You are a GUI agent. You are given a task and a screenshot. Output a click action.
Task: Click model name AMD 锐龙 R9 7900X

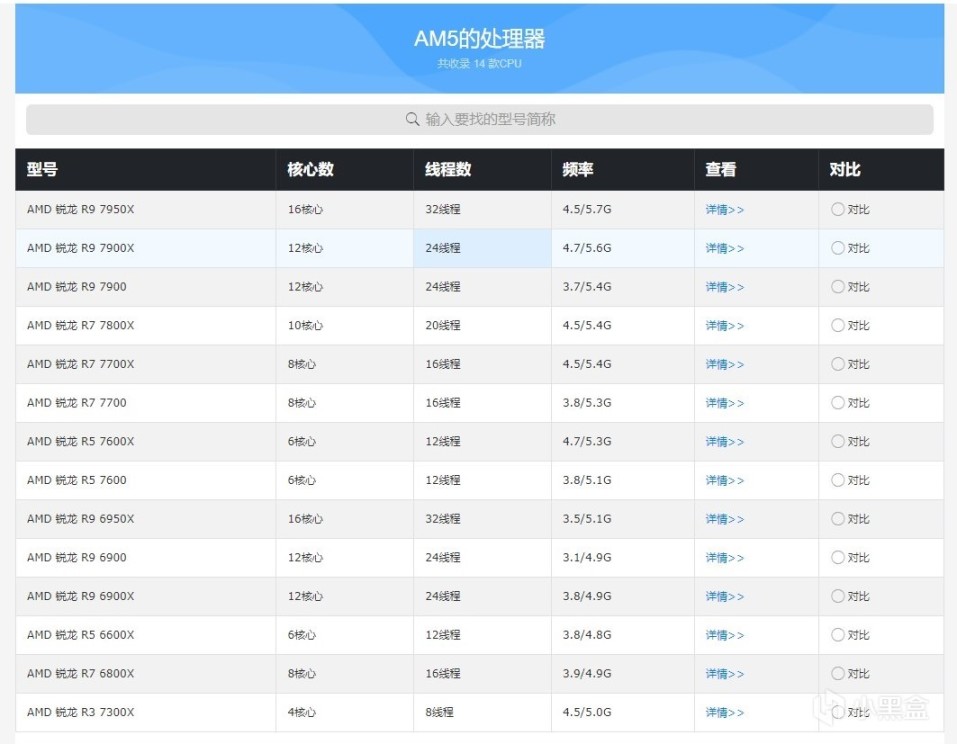pos(81,248)
